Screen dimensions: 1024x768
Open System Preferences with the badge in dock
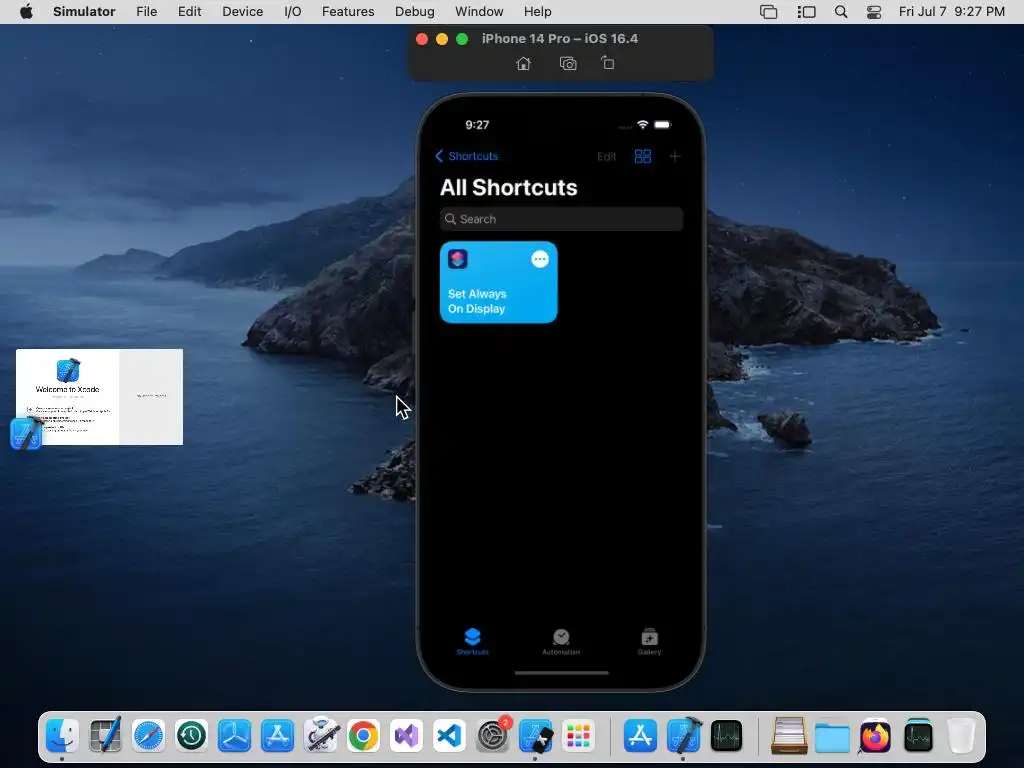493,736
